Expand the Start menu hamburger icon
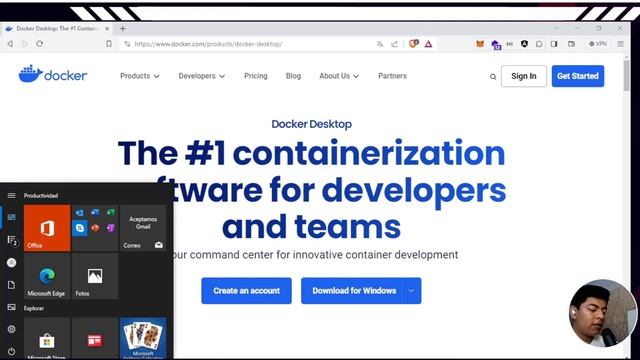640x360 pixels. coord(11,196)
